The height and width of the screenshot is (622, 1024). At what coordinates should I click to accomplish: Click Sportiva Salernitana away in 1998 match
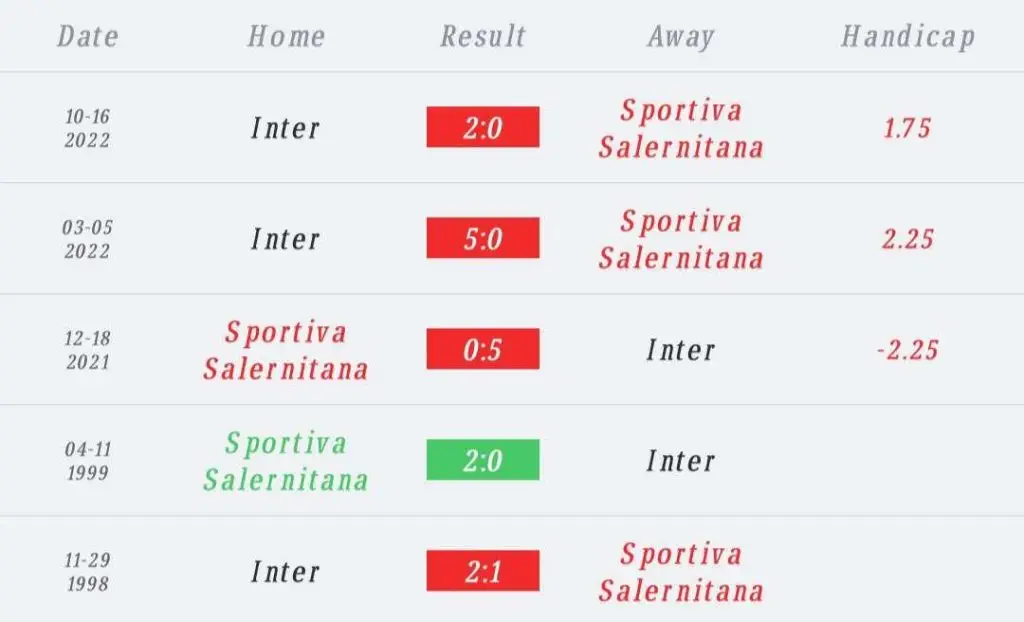coord(680,572)
